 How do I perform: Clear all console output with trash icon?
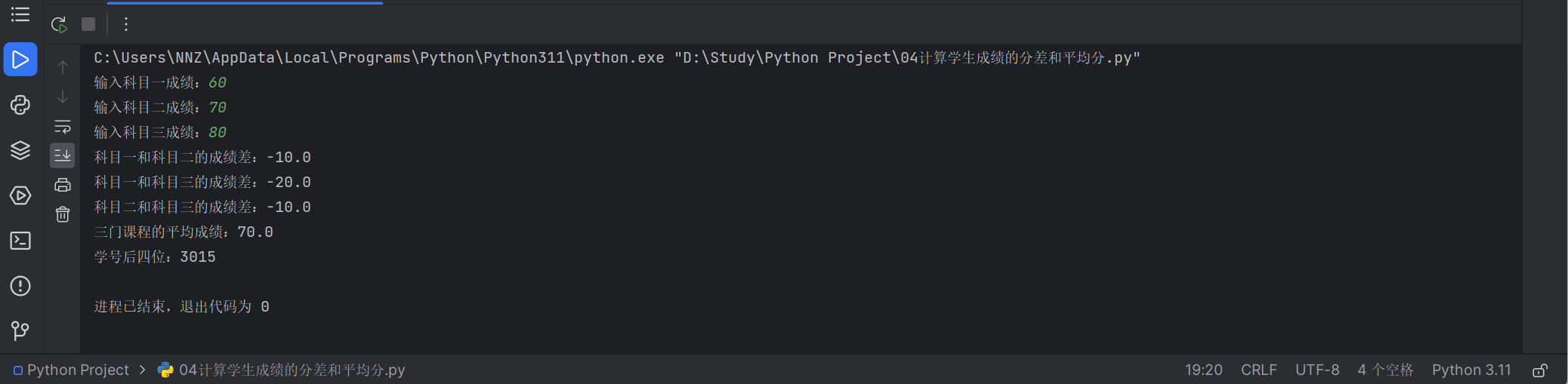click(63, 215)
